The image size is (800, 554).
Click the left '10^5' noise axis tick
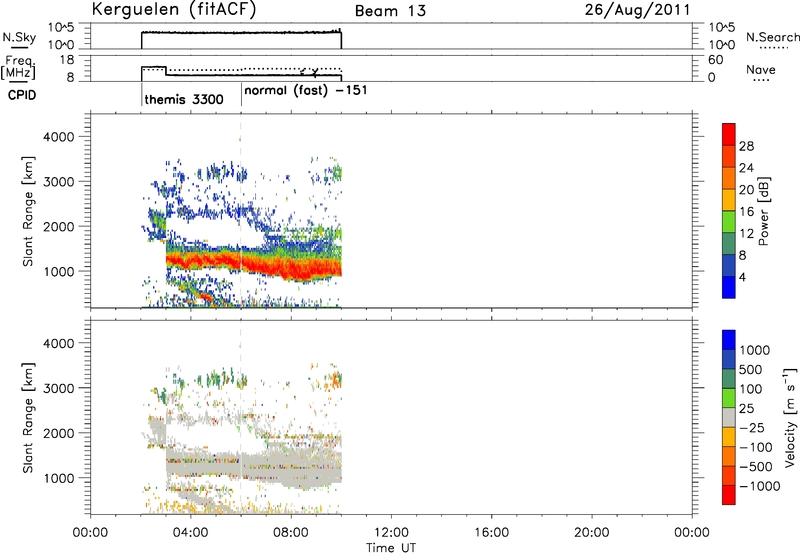[61, 28]
